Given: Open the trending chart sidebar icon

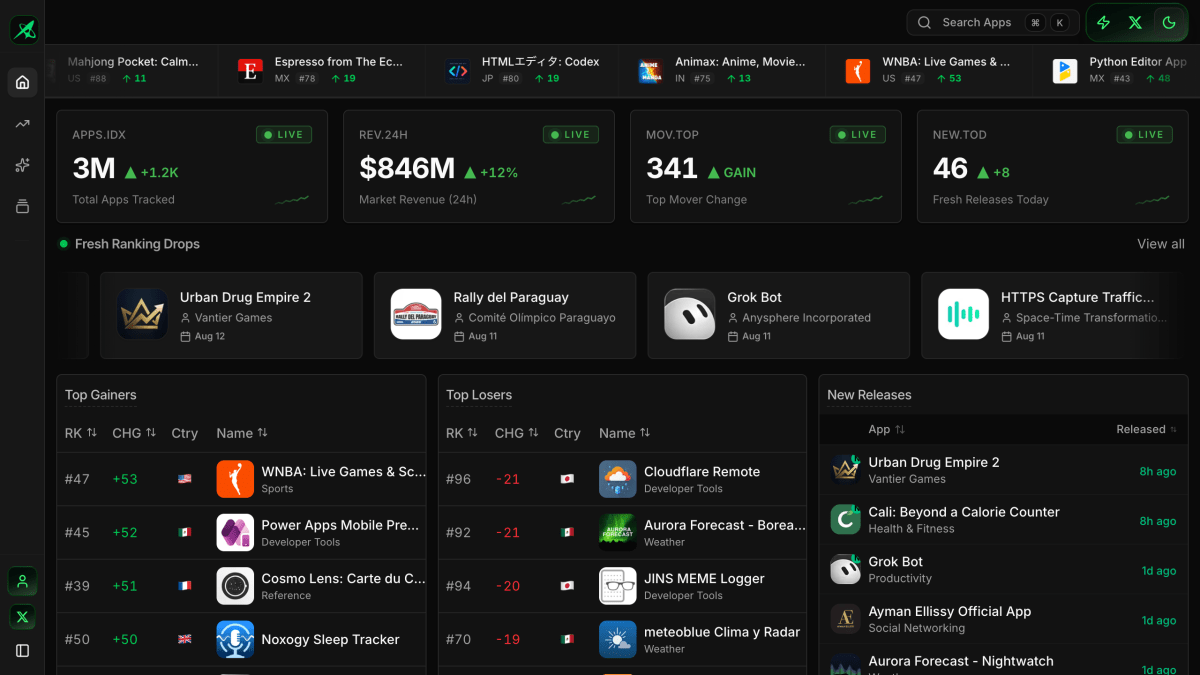Looking at the screenshot, I should tap(23, 124).
